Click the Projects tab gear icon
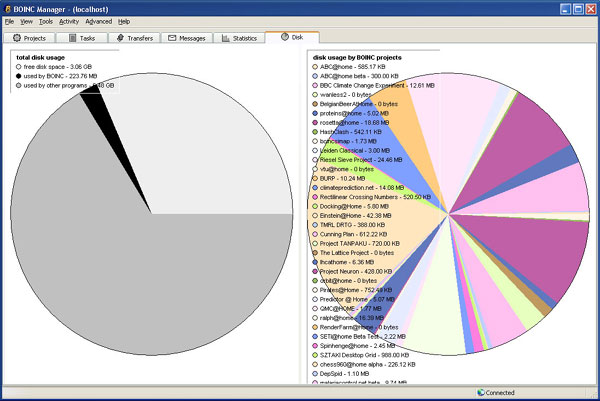 click(x=17, y=38)
